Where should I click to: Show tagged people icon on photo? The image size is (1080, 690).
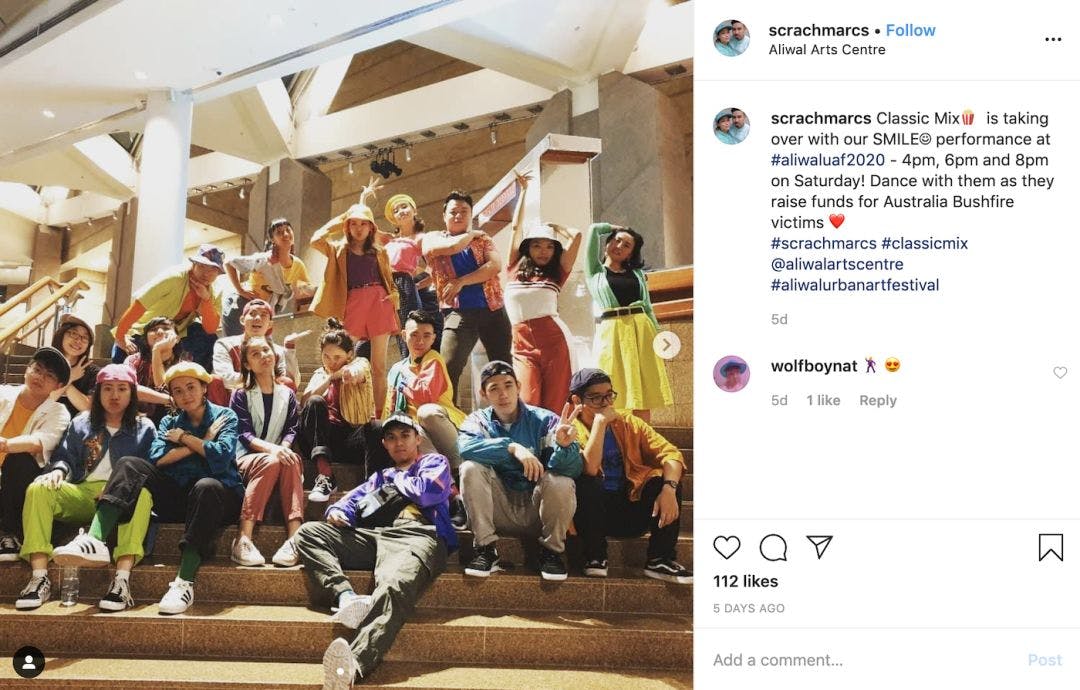pyautogui.click(x=29, y=662)
